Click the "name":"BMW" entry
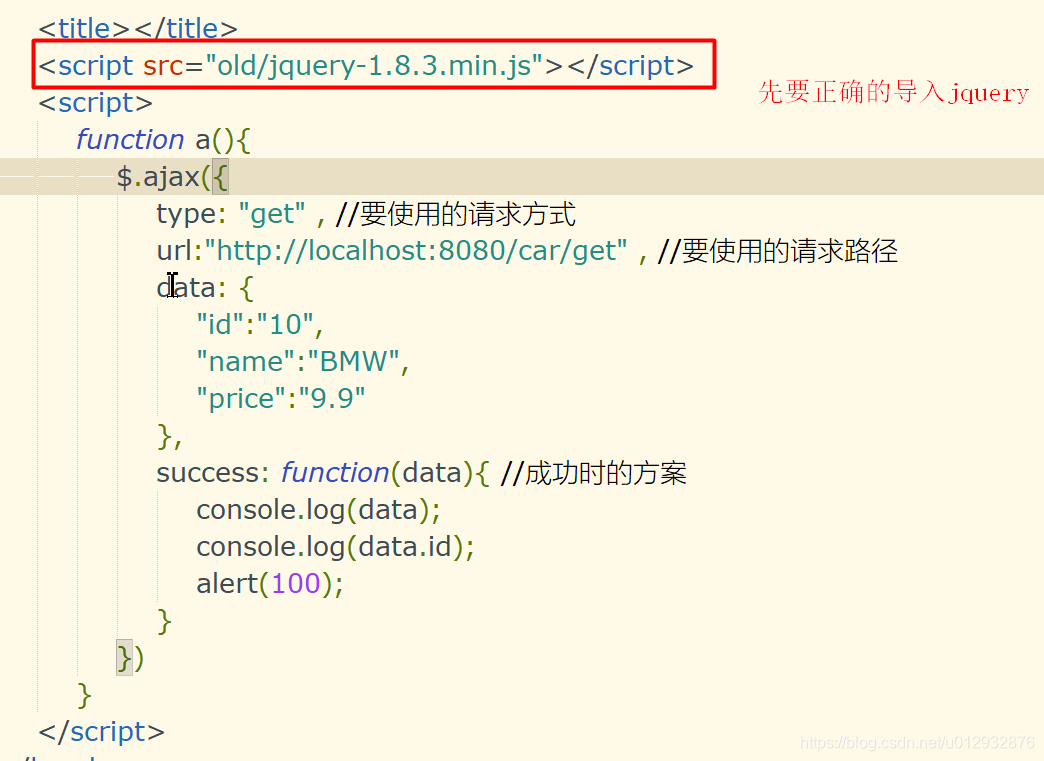Screen dimensions: 1044x761 pyautogui.click(x=302, y=362)
